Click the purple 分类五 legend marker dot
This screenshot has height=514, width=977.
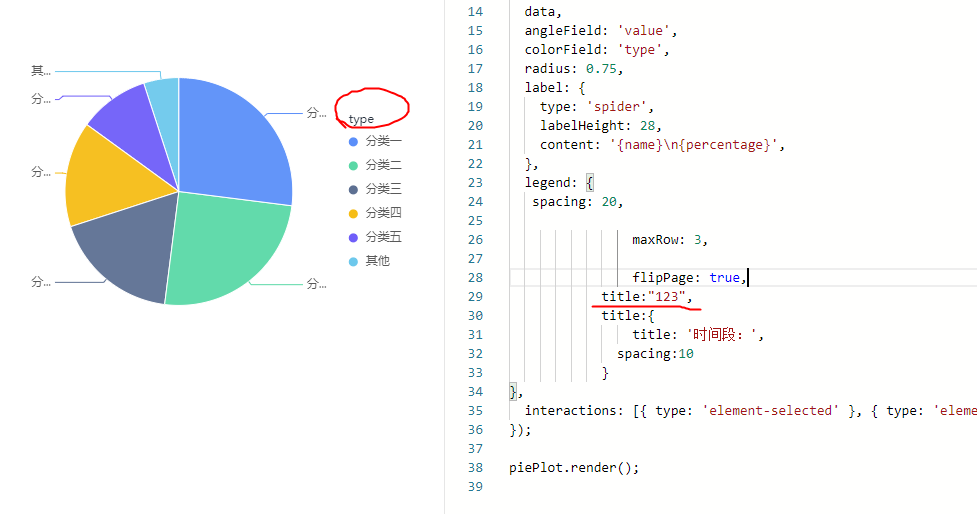[353, 237]
